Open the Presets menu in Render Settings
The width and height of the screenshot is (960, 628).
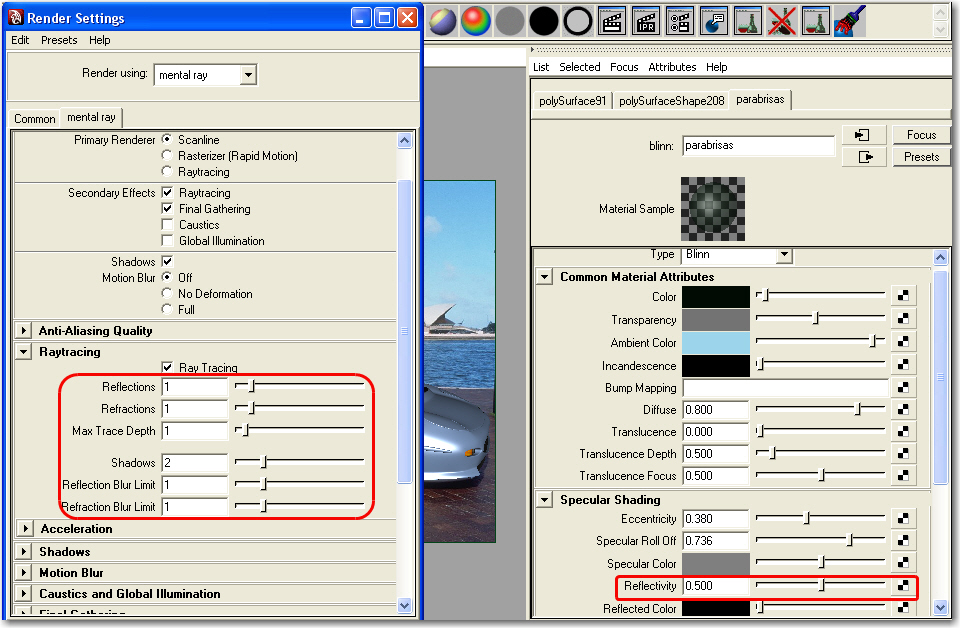[59, 40]
